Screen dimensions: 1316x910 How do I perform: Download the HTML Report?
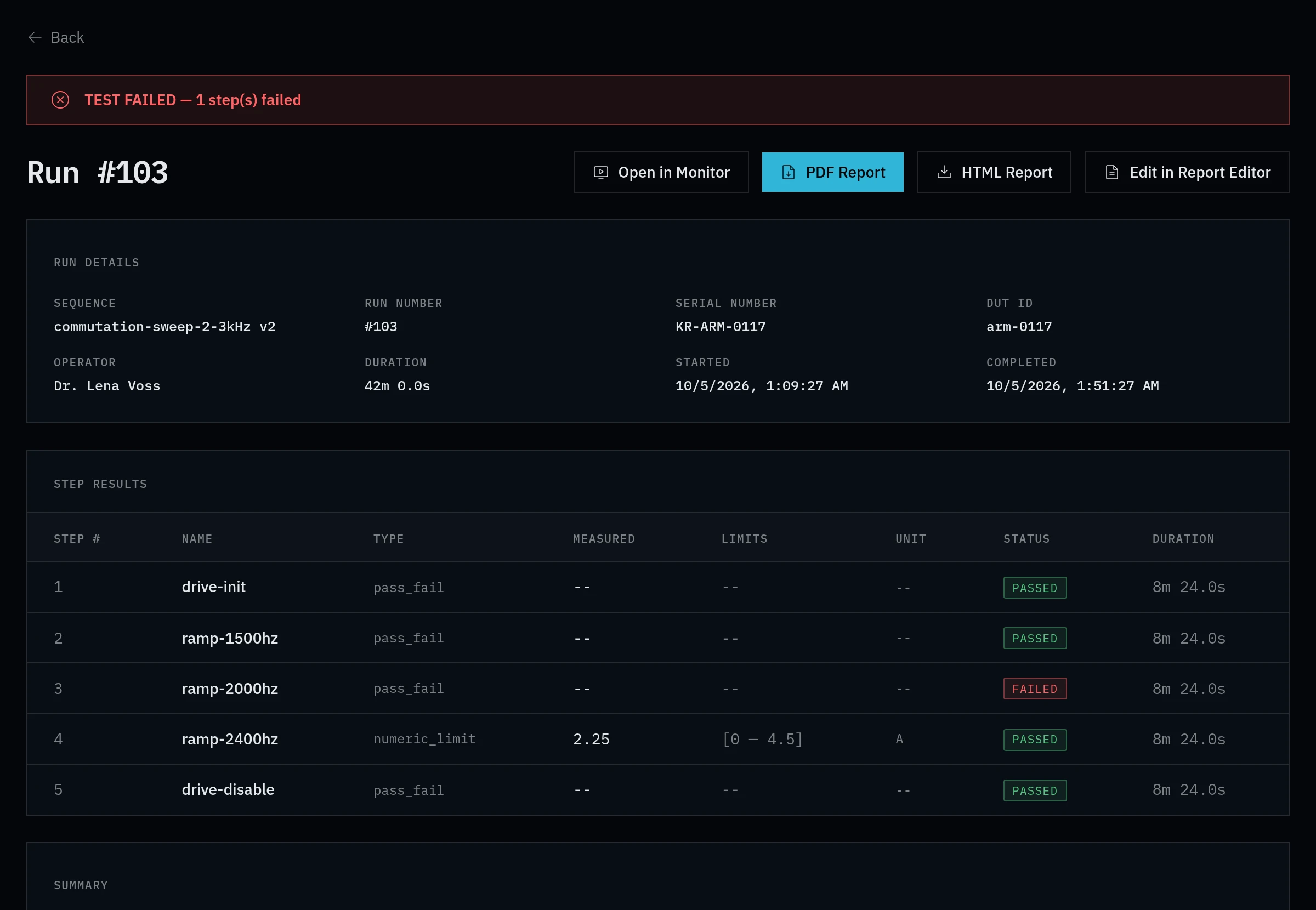point(993,172)
